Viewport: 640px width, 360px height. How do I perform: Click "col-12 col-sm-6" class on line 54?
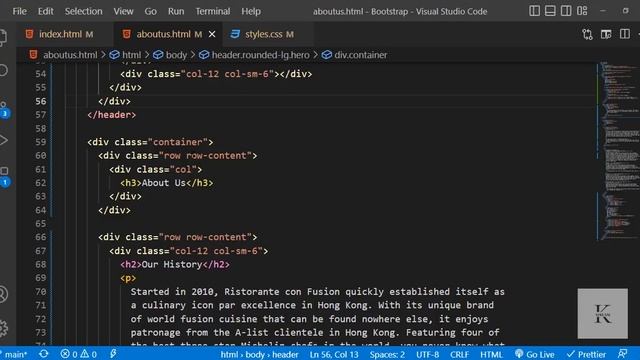(227, 74)
